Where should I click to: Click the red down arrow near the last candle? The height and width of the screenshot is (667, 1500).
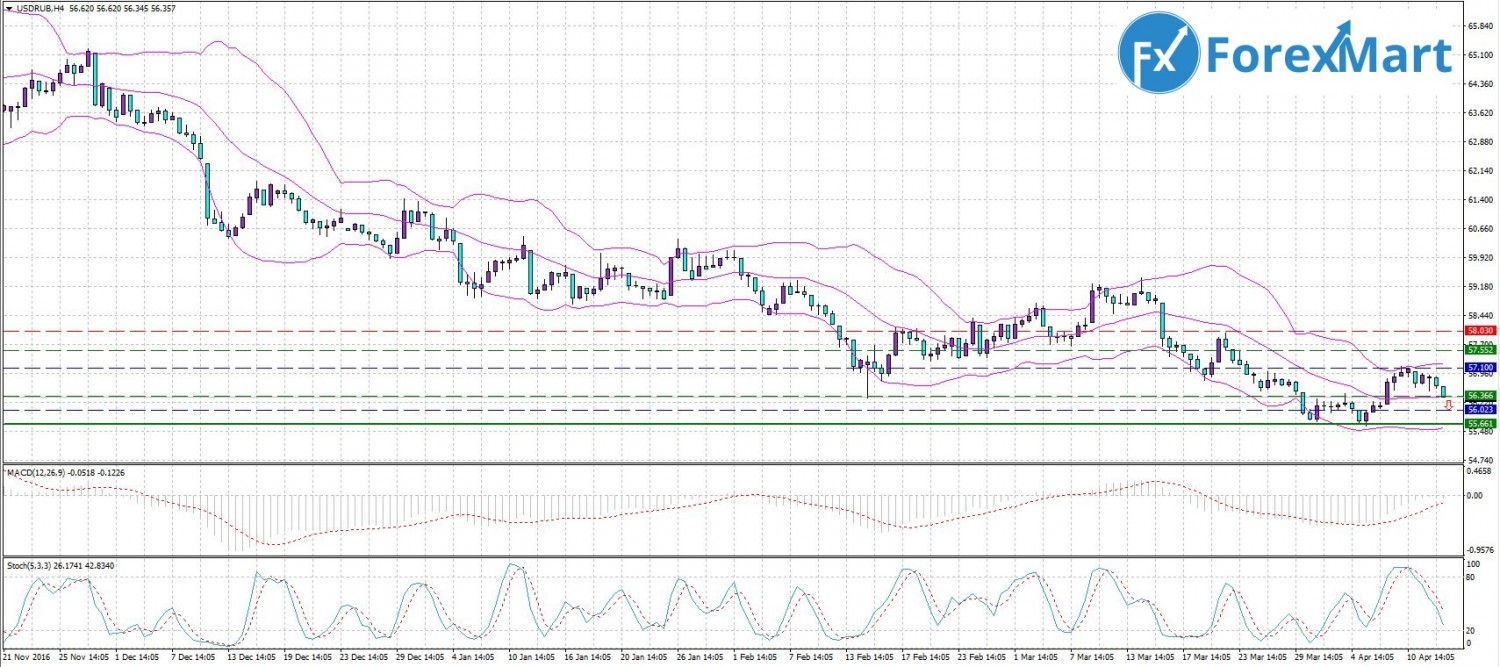coord(1448,404)
